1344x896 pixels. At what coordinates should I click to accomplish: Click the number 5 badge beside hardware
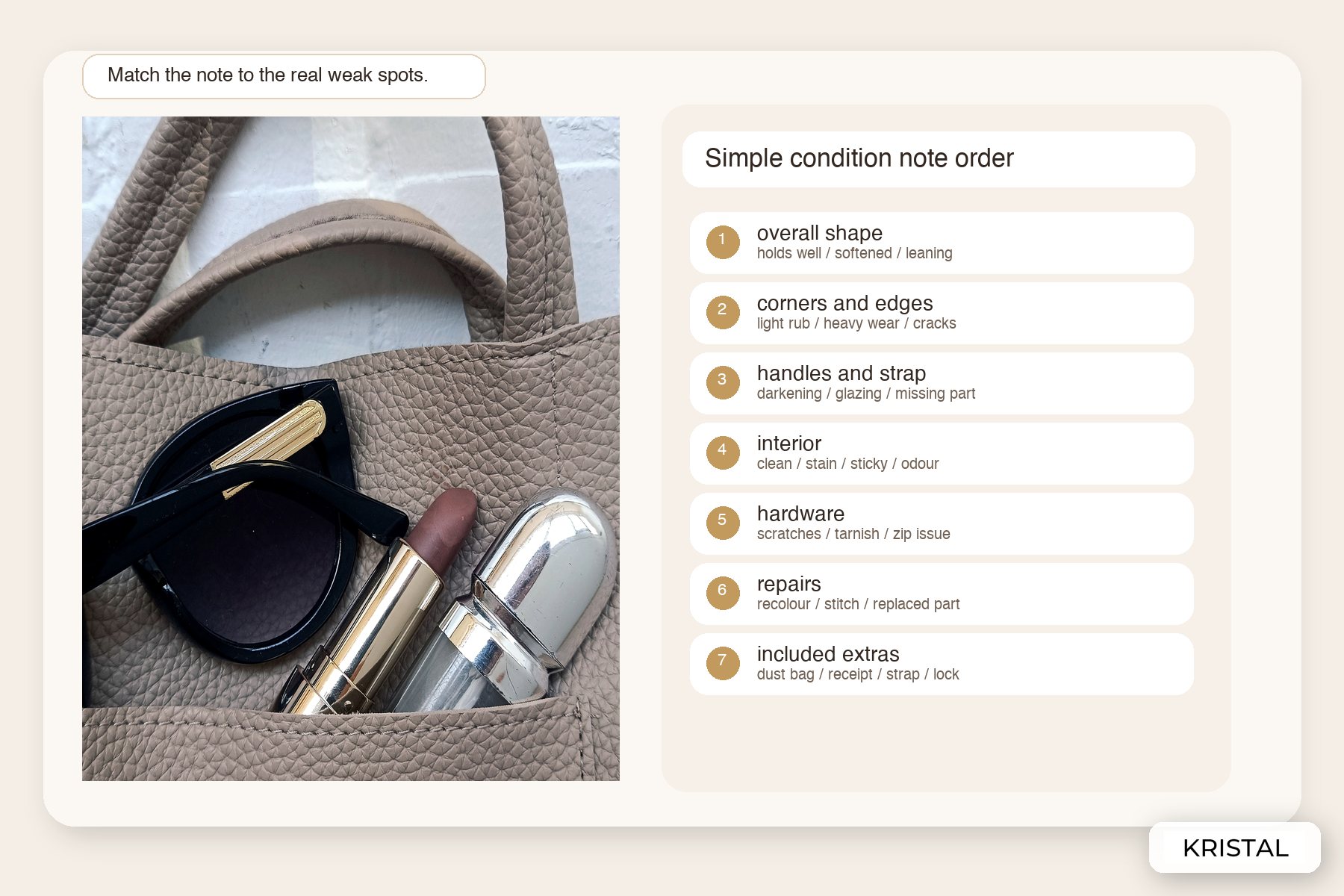(723, 523)
